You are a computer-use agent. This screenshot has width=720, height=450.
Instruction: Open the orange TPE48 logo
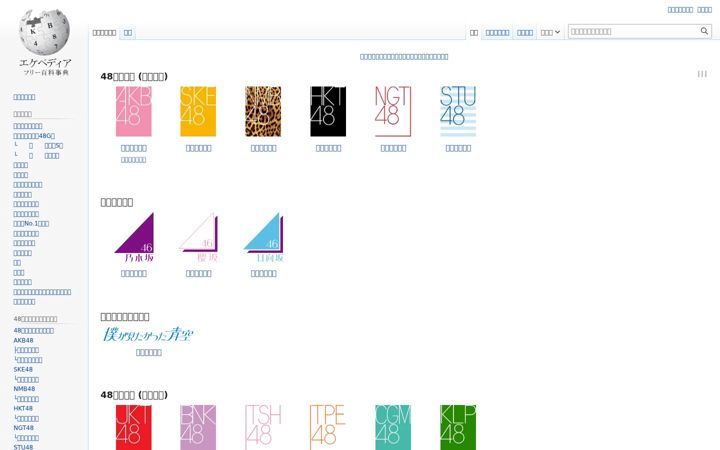coord(328,427)
